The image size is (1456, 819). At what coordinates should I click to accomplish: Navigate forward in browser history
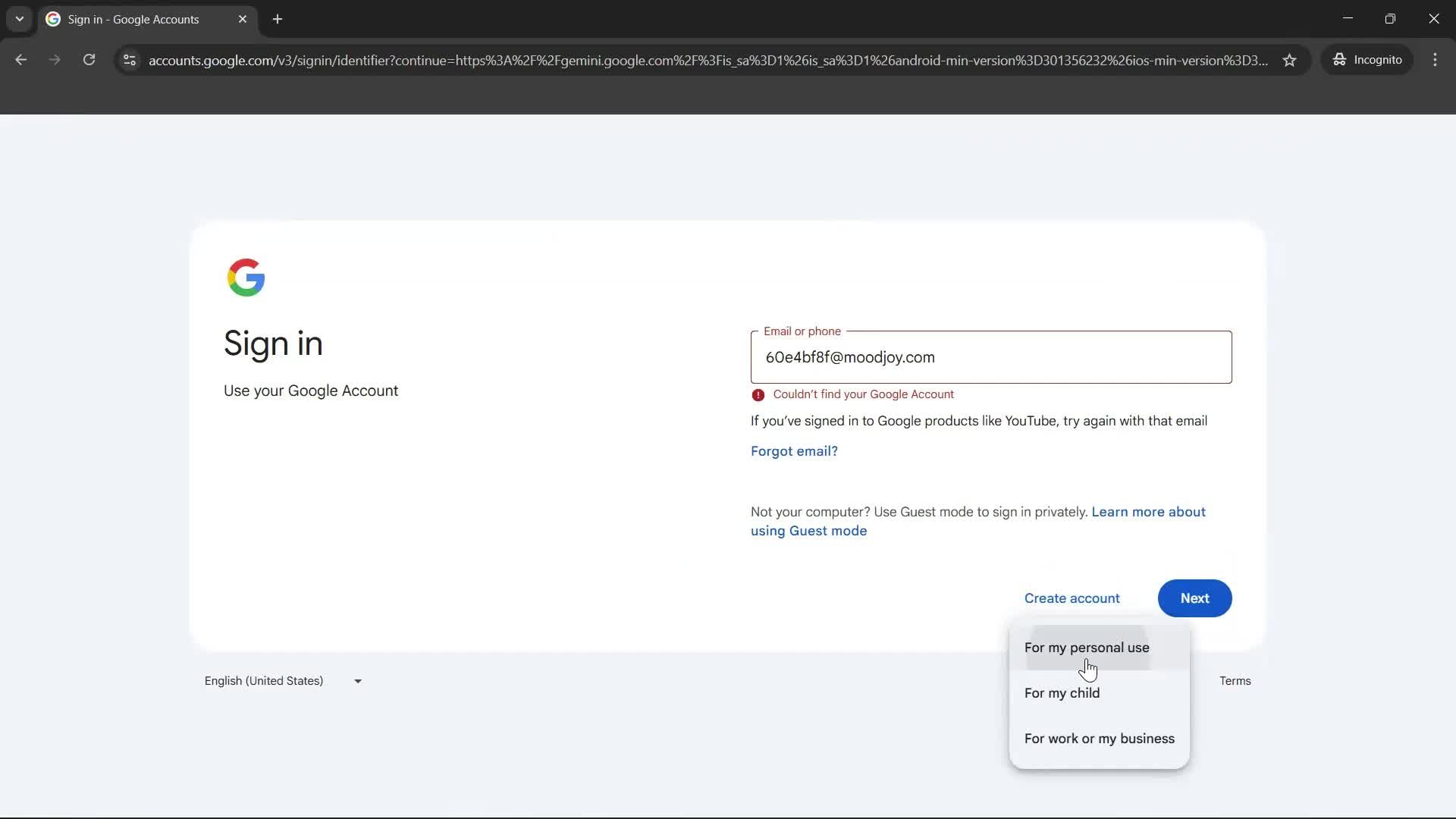point(54,60)
